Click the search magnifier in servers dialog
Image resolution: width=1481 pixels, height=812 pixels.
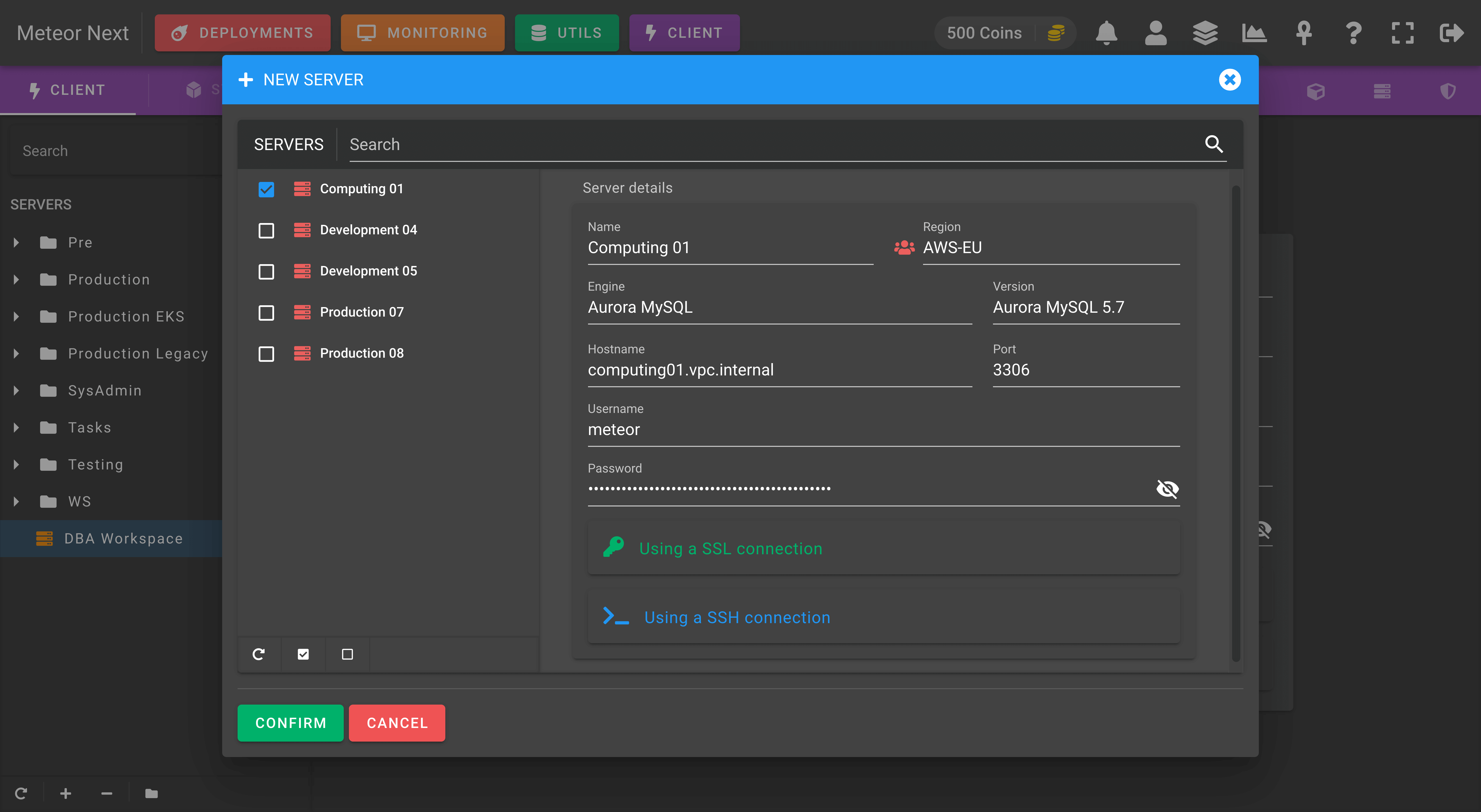tap(1214, 144)
